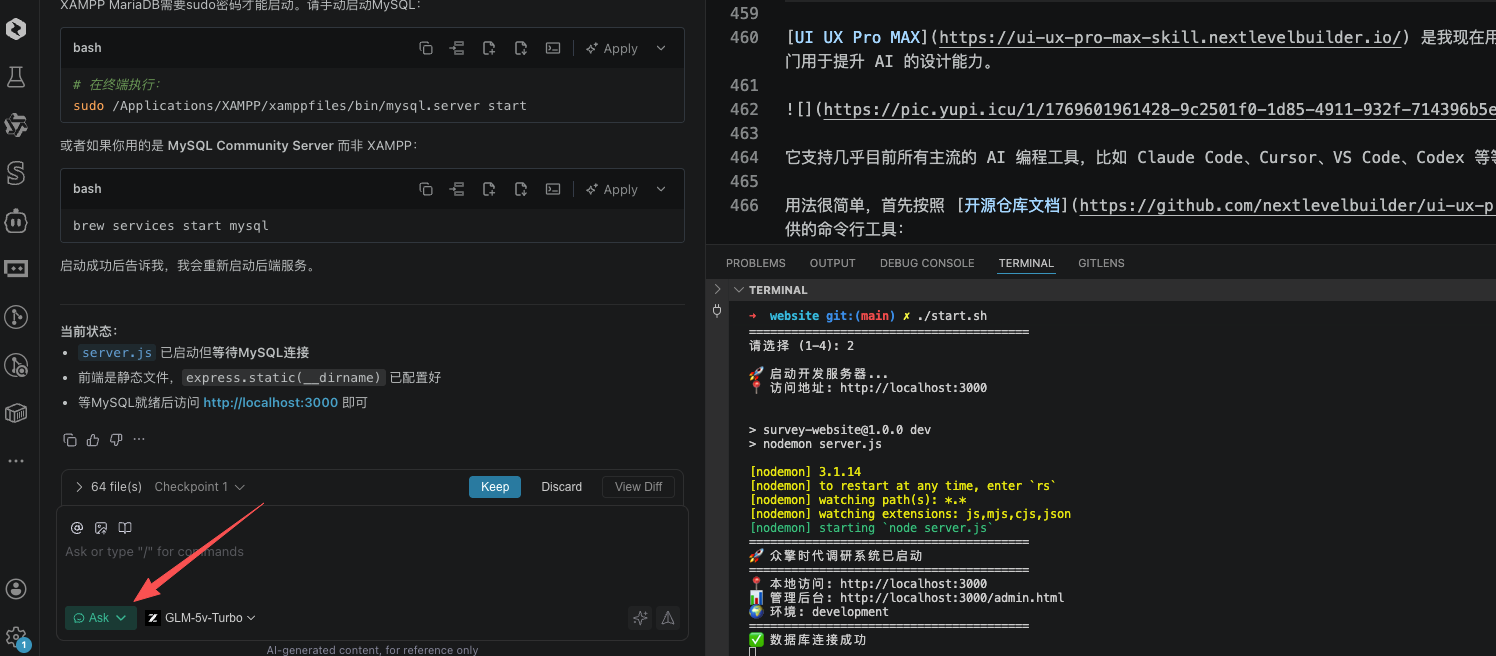Click line number 466 in the editor
This screenshot has height=656, width=1496.
point(744,205)
